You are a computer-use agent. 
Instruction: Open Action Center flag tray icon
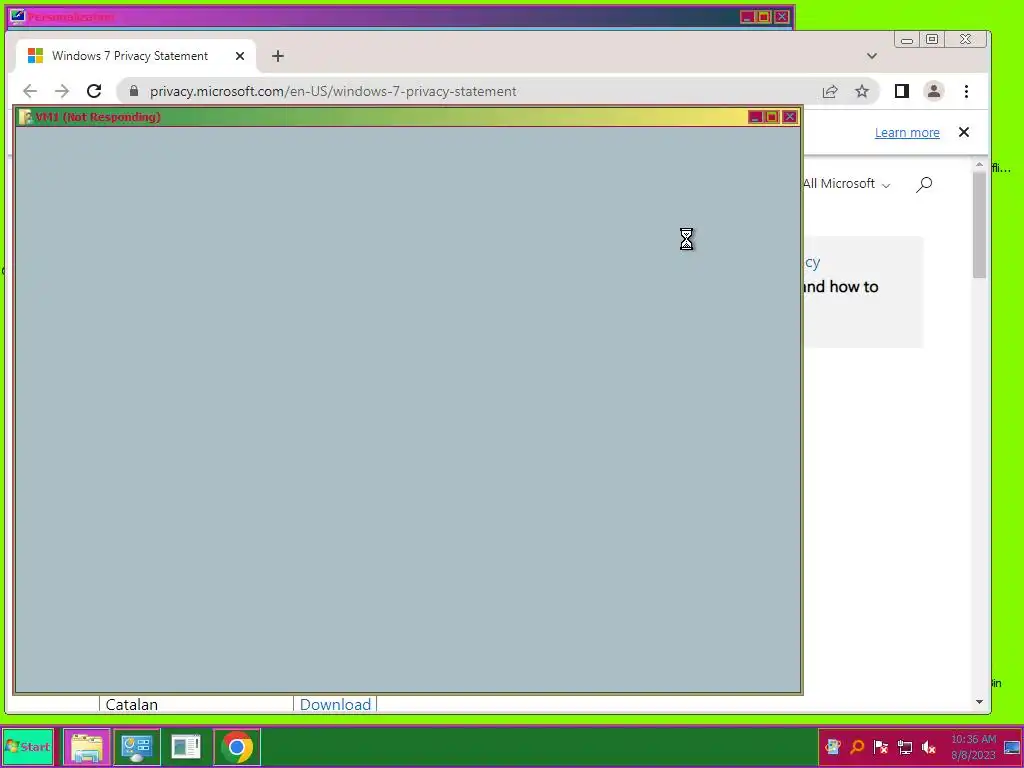click(x=880, y=746)
